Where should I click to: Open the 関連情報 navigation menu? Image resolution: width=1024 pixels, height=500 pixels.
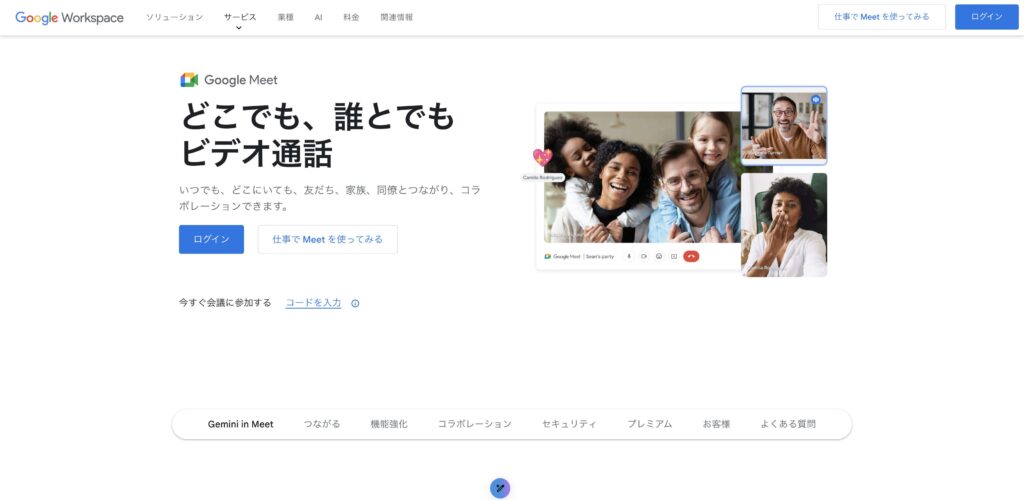click(x=396, y=17)
